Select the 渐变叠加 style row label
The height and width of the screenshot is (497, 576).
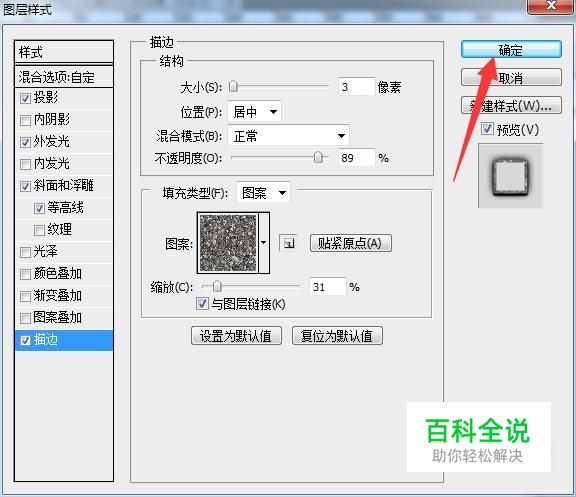point(58,295)
